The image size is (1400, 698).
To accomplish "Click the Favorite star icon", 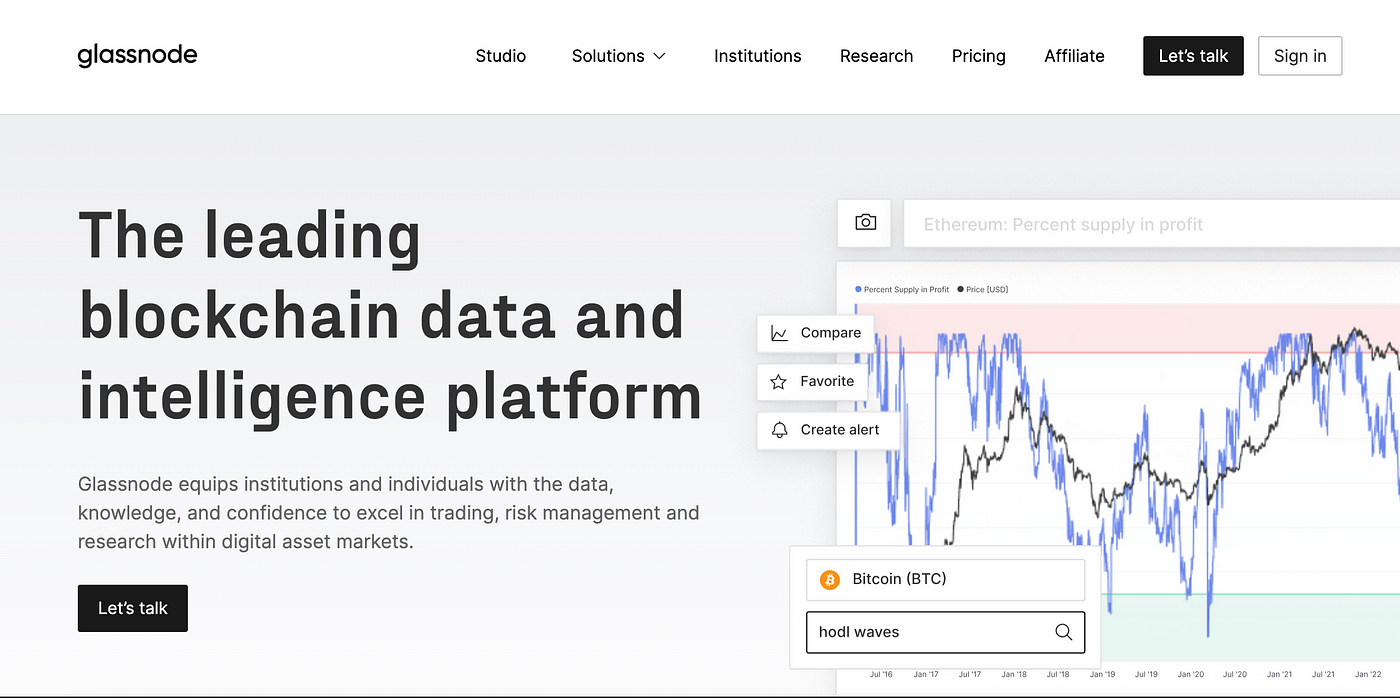I will (779, 381).
